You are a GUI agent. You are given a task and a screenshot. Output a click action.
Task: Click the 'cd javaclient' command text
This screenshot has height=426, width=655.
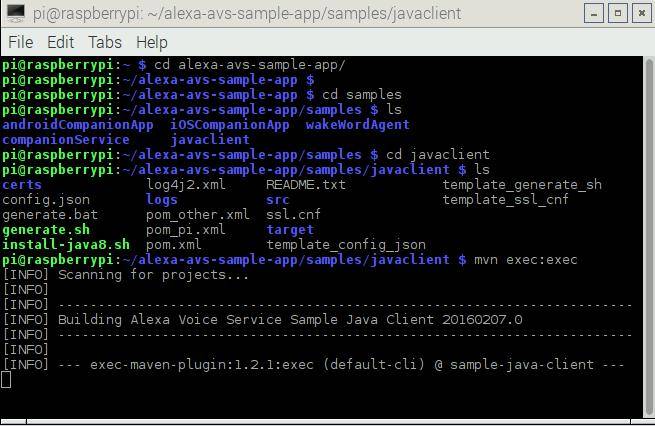click(438, 155)
